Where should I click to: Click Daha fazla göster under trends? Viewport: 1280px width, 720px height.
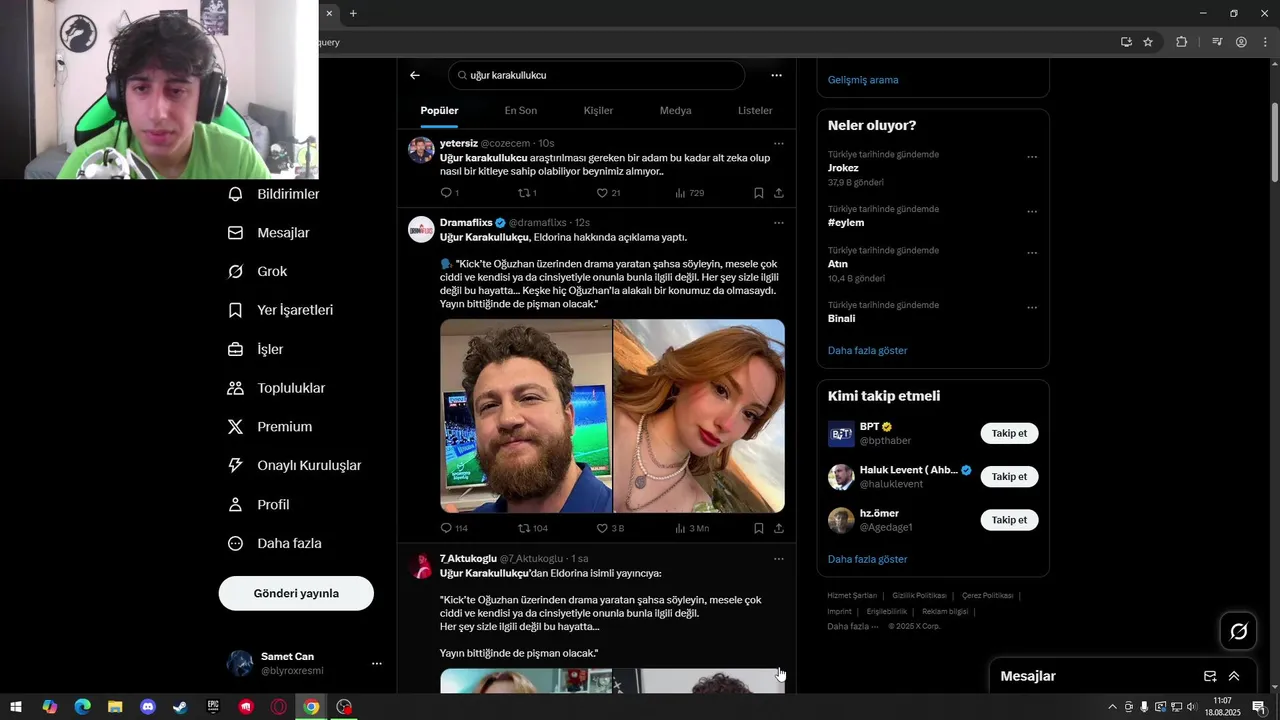868,351
